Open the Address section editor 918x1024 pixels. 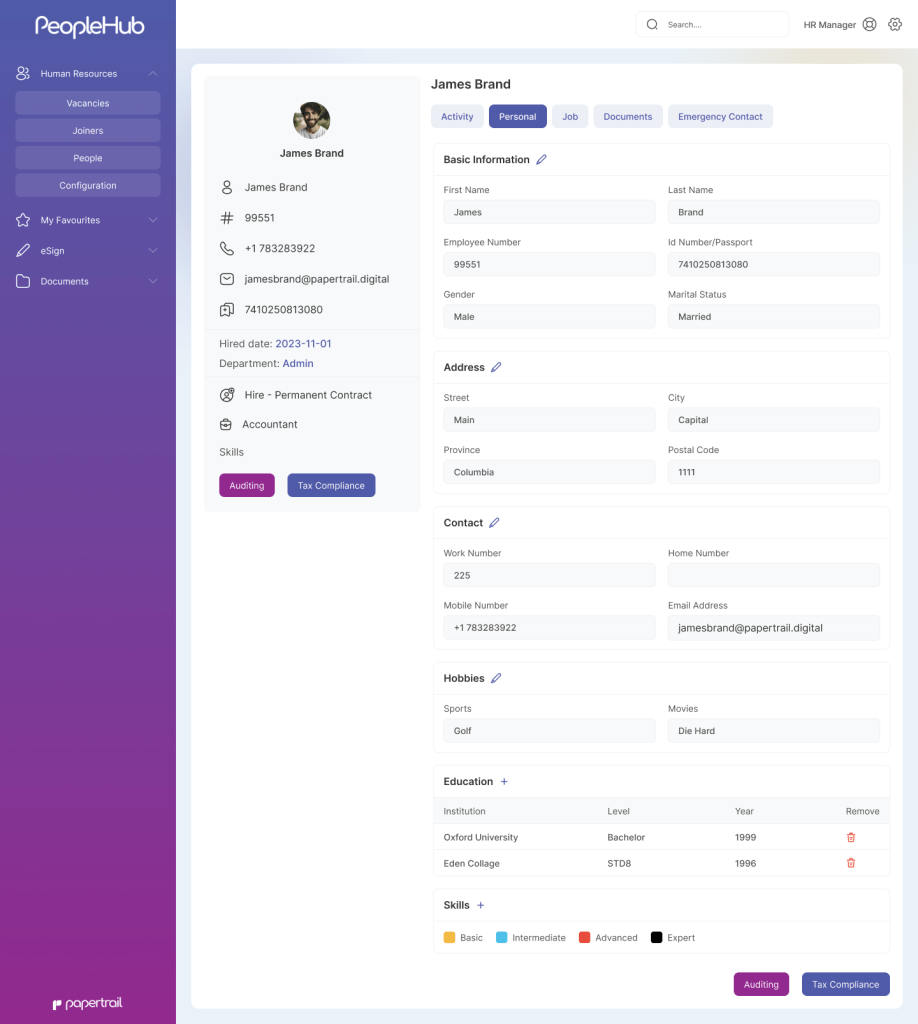pyautogui.click(x=498, y=367)
